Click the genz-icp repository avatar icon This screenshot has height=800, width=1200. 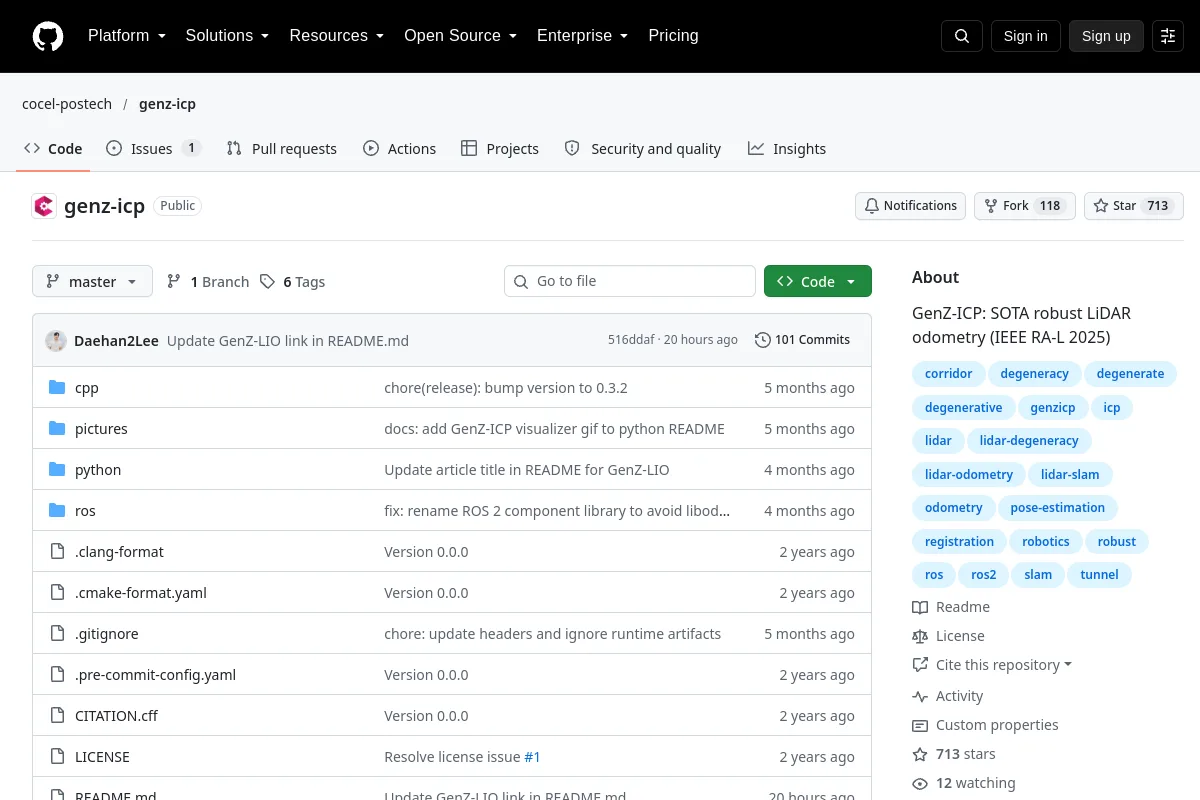(44, 206)
